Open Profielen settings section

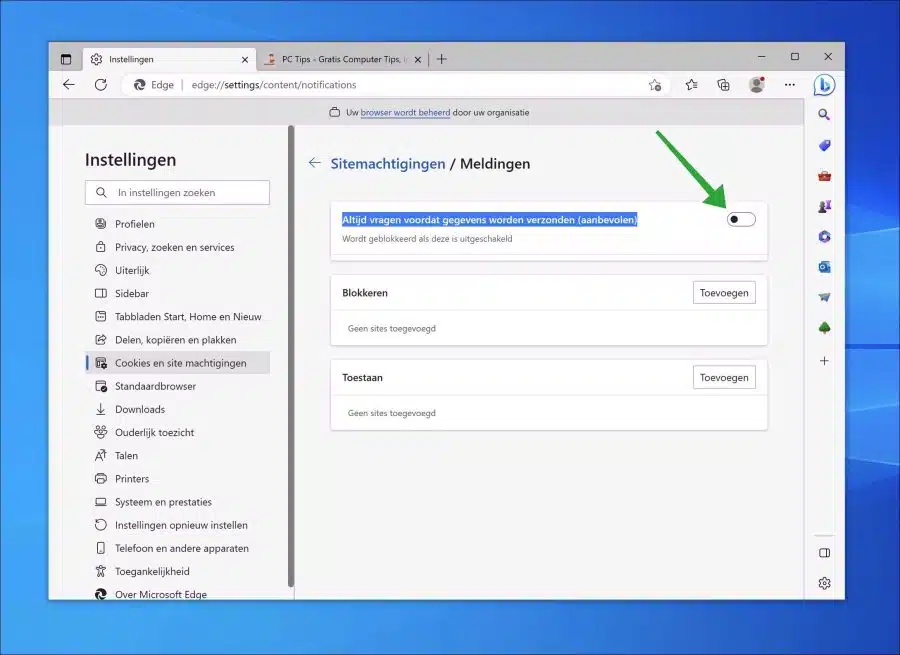pyautogui.click(x=178, y=224)
